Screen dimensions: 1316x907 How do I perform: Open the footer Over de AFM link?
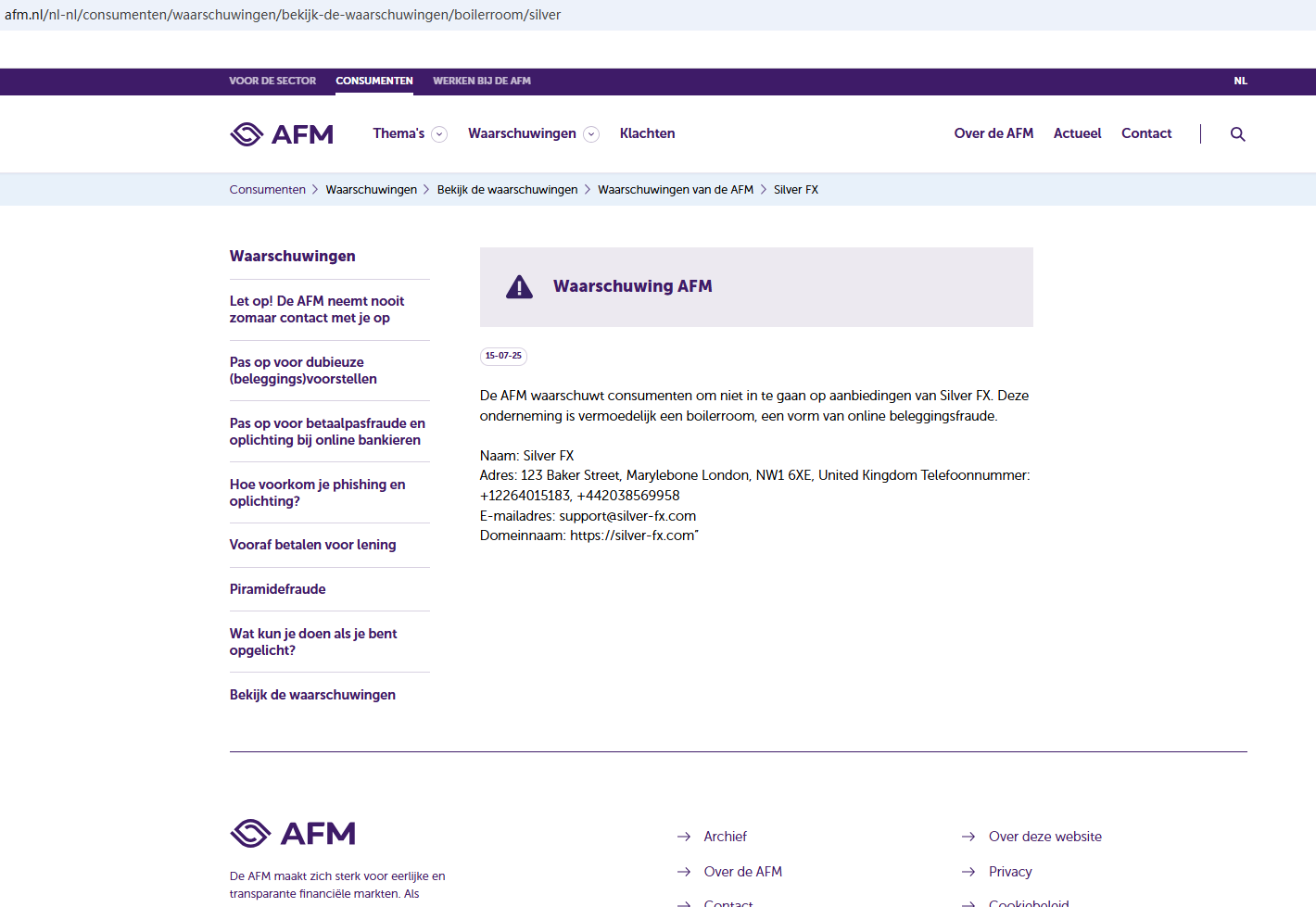click(x=743, y=872)
